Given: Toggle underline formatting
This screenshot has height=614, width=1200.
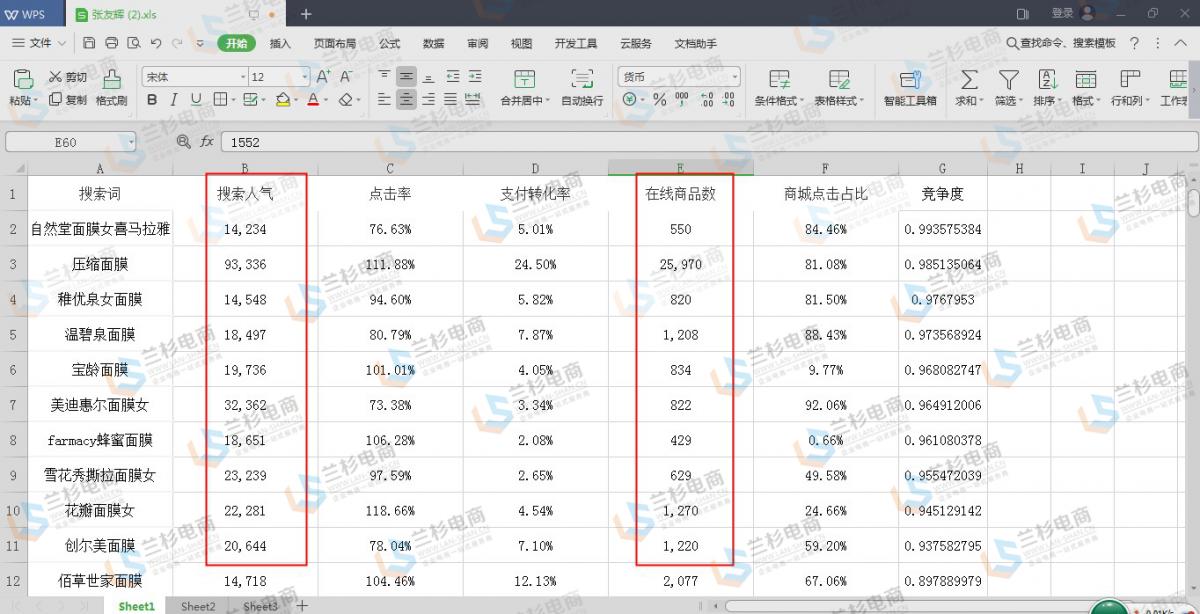Looking at the screenshot, I should (x=196, y=100).
